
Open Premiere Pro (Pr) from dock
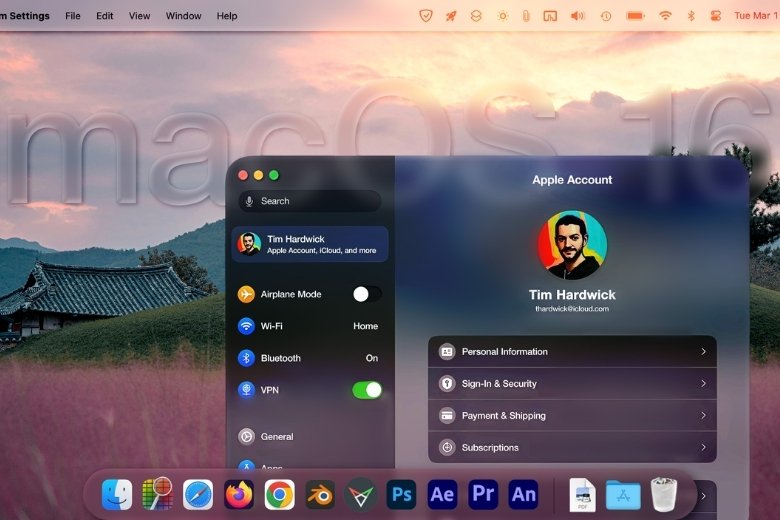(483, 495)
